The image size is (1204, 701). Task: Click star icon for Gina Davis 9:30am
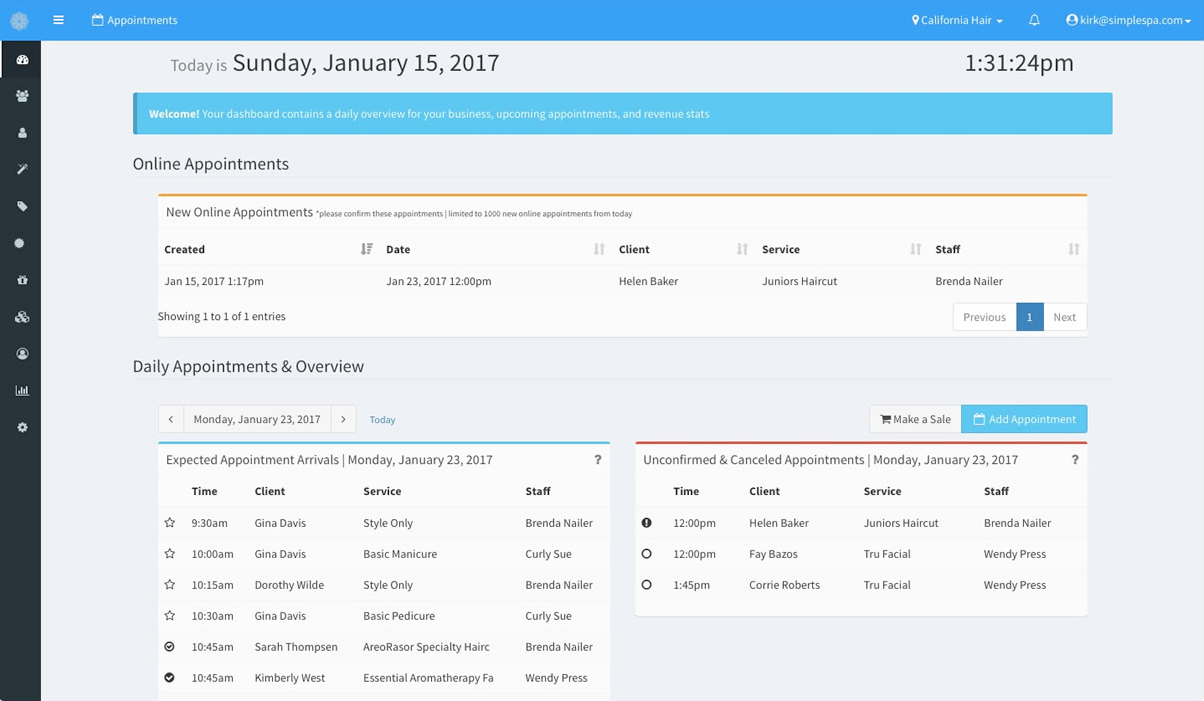[x=170, y=523]
